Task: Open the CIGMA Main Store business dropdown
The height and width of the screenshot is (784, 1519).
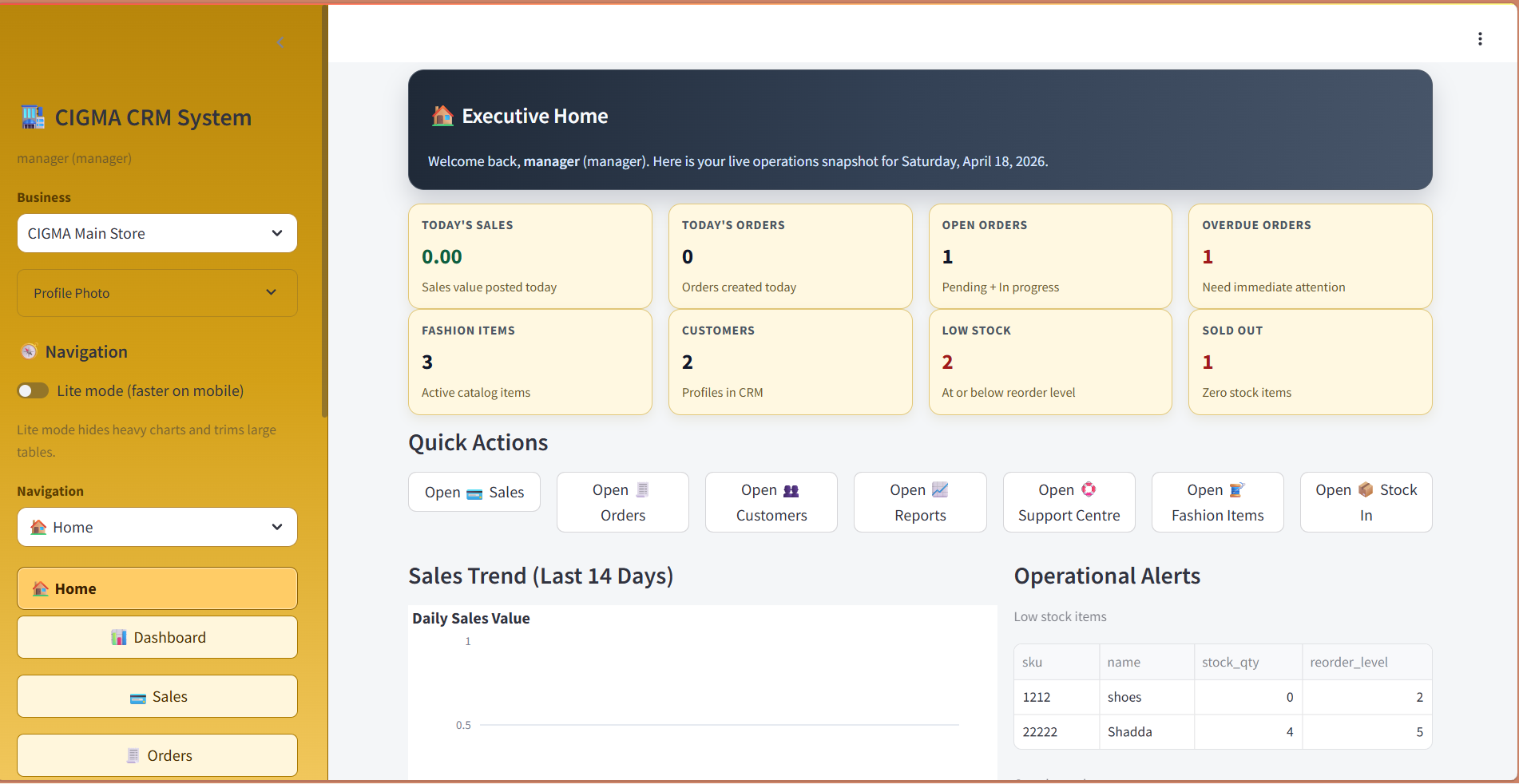Action: [x=157, y=233]
